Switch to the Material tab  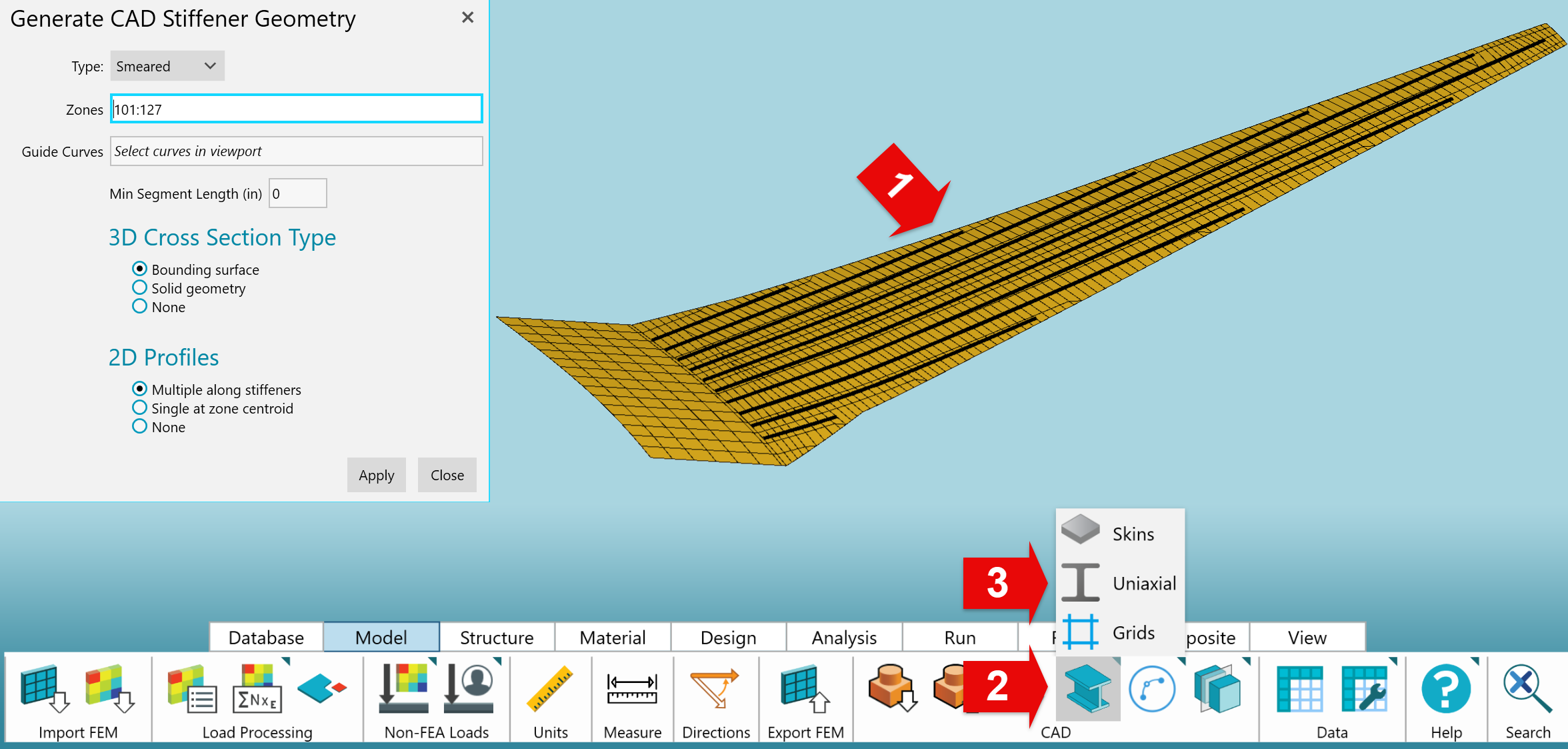[613, 638]
